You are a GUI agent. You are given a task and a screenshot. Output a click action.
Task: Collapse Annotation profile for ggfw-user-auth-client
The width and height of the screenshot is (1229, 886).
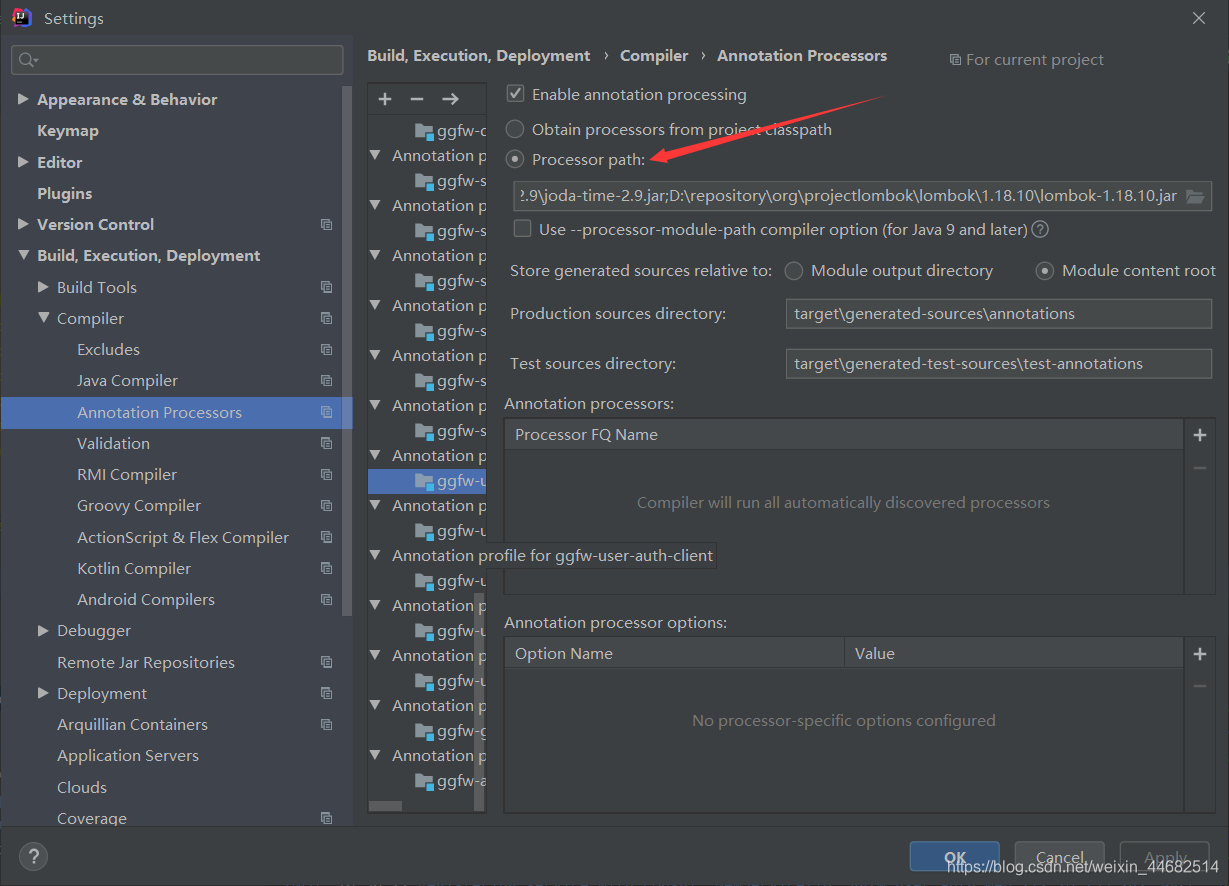pyautogui.click(x=376, y=555)
